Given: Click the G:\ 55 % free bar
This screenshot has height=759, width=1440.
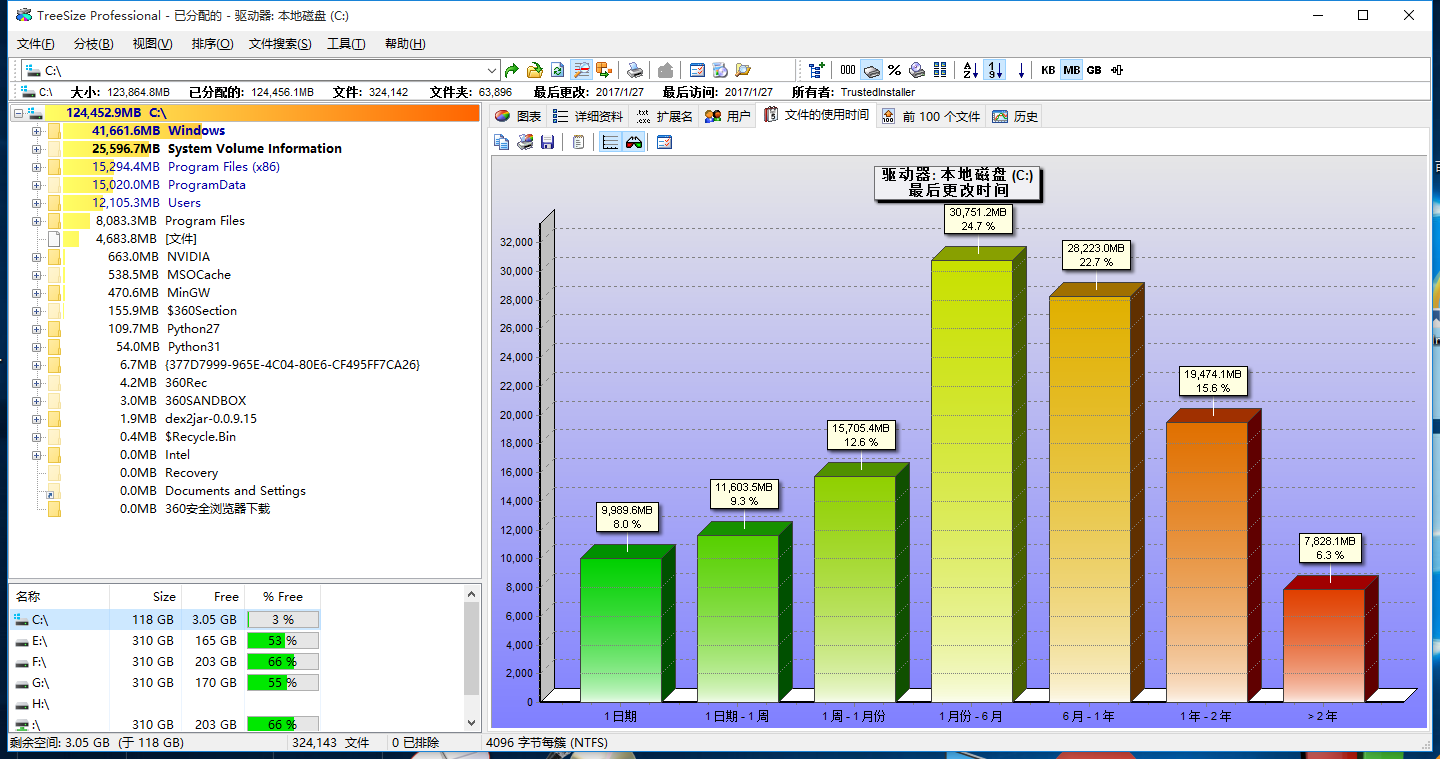Looking at the screenshot, I should (283, 683).
